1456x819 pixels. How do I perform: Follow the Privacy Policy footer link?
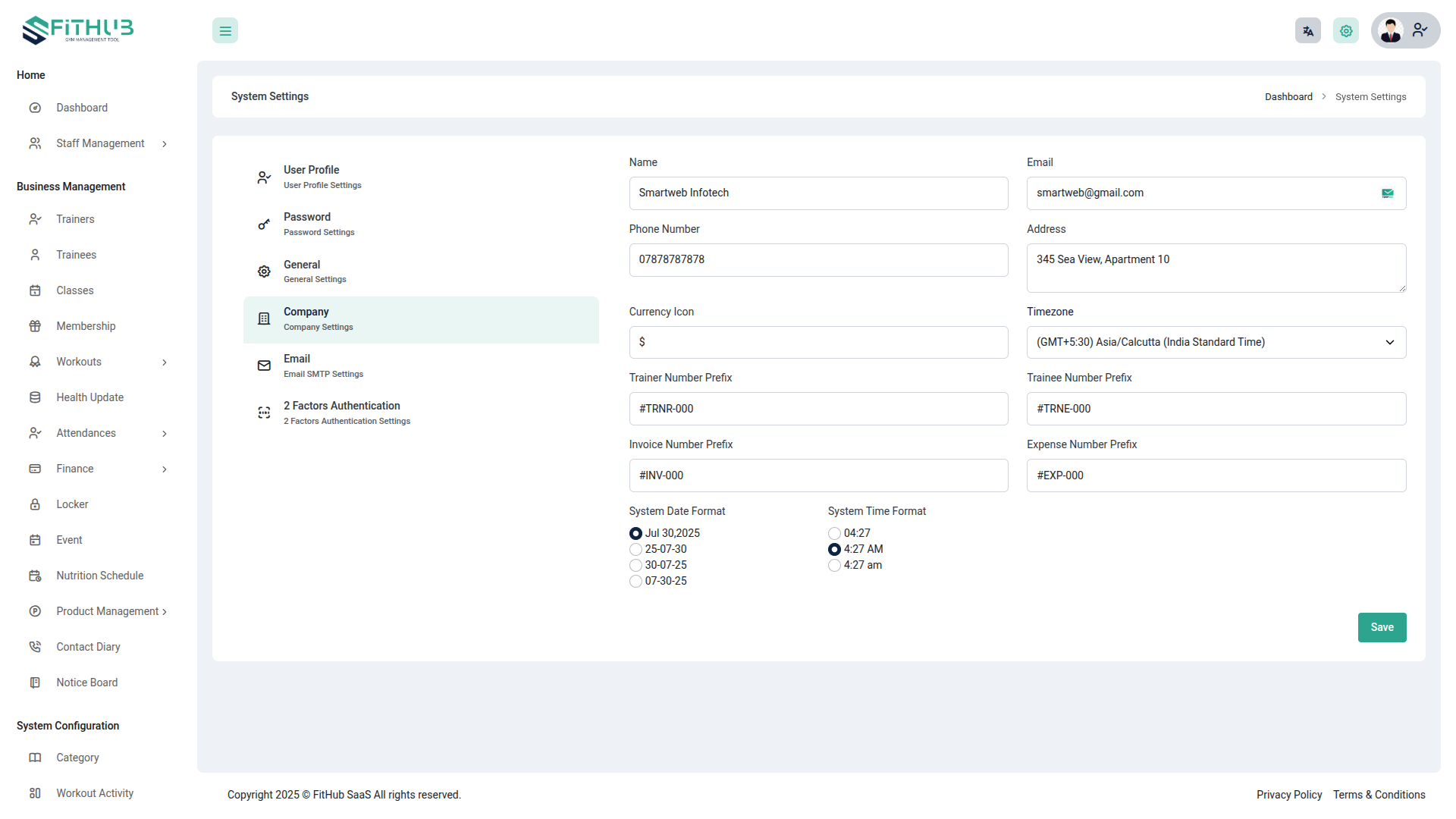pyautogui.click(x=1288, y=795)
